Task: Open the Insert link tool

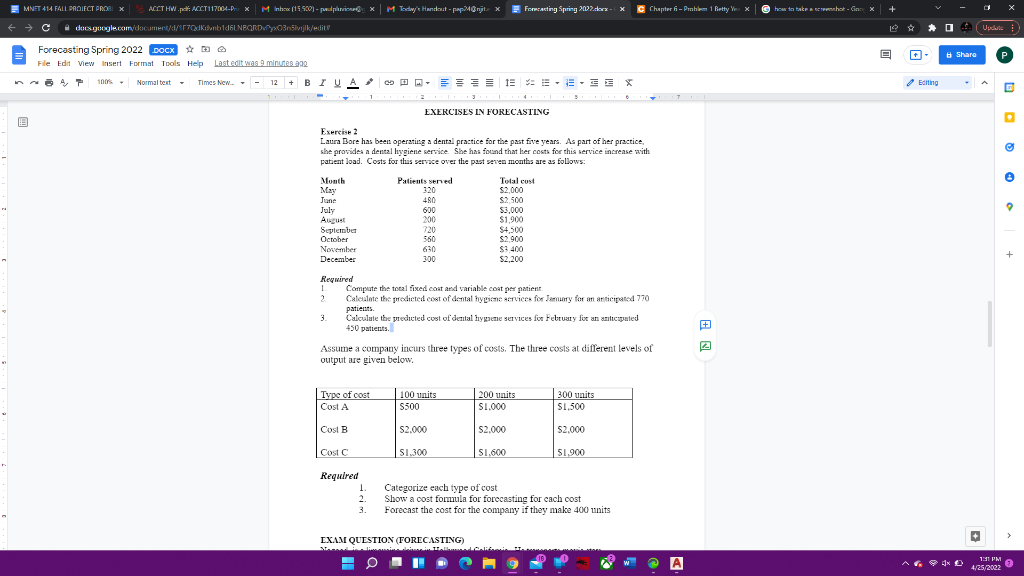Action: [388, 81]
